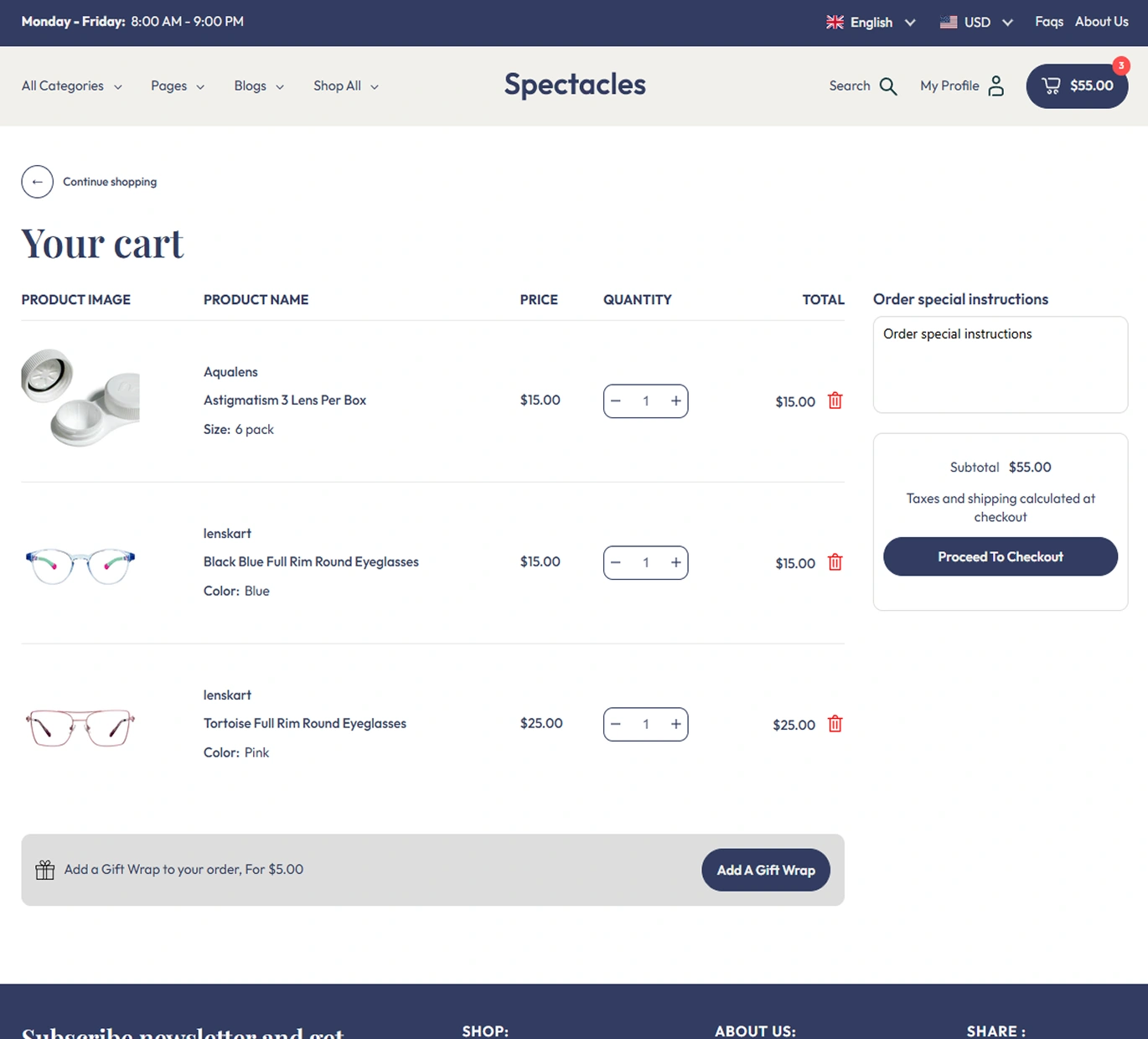The width and height of the screenshot is (1148, 1039).
Task: Decrease quantity of Tortoise Full Rim Eyeglasses
Action: tap(616, 725)
